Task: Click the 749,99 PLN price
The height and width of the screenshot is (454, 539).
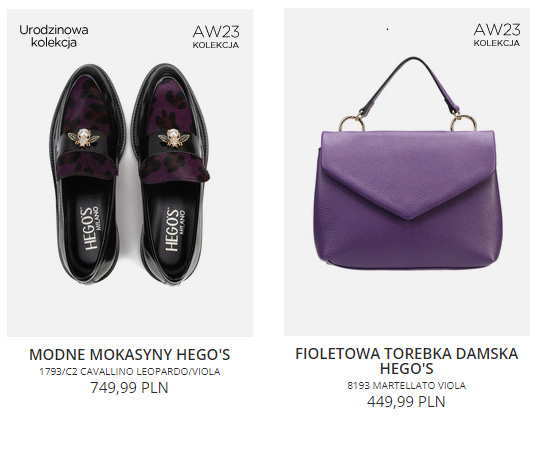Action: coord(130,388)
